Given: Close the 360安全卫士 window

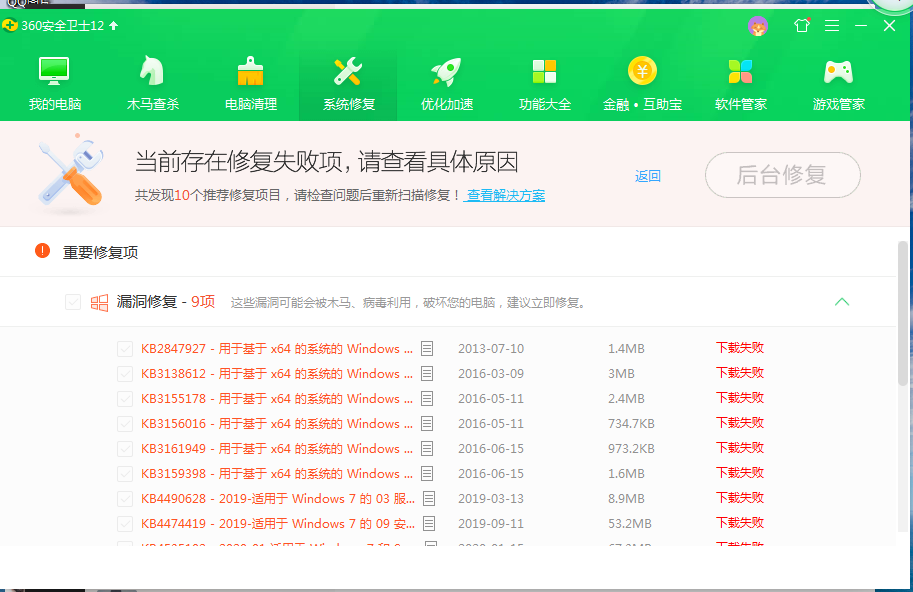Looking at the screenshot, I should (889, 26).
